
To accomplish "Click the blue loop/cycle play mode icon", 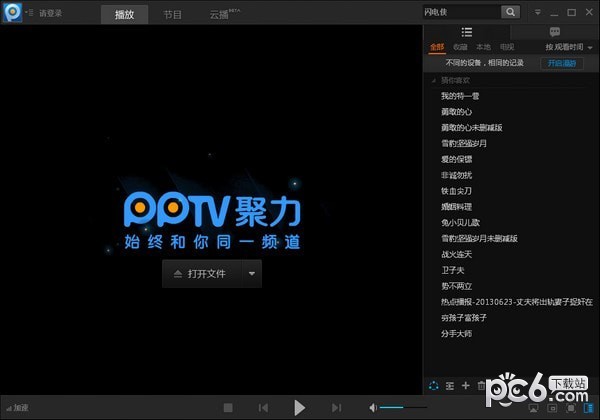I will click(434, 386).
